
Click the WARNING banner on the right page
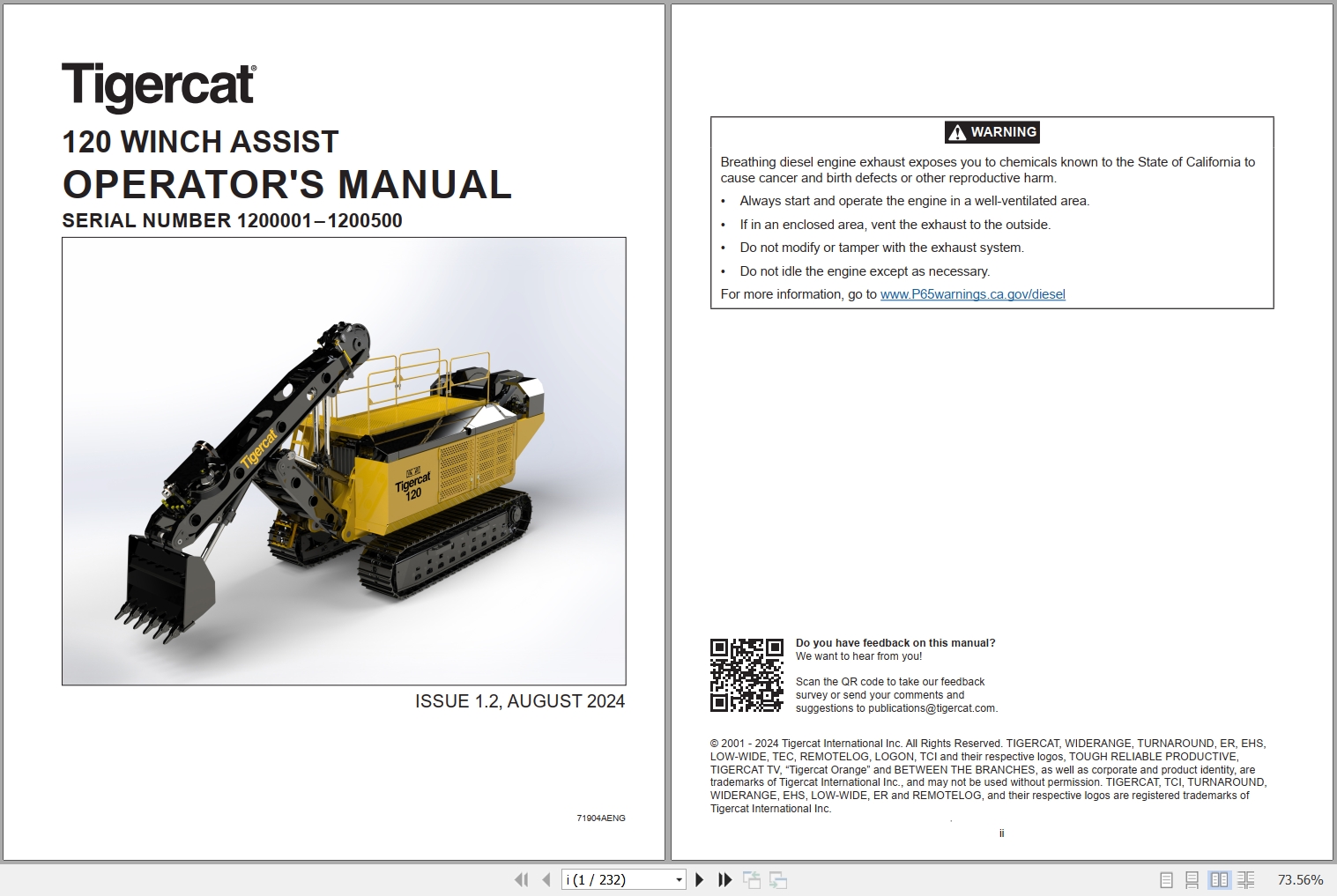[x=991, y=132]
